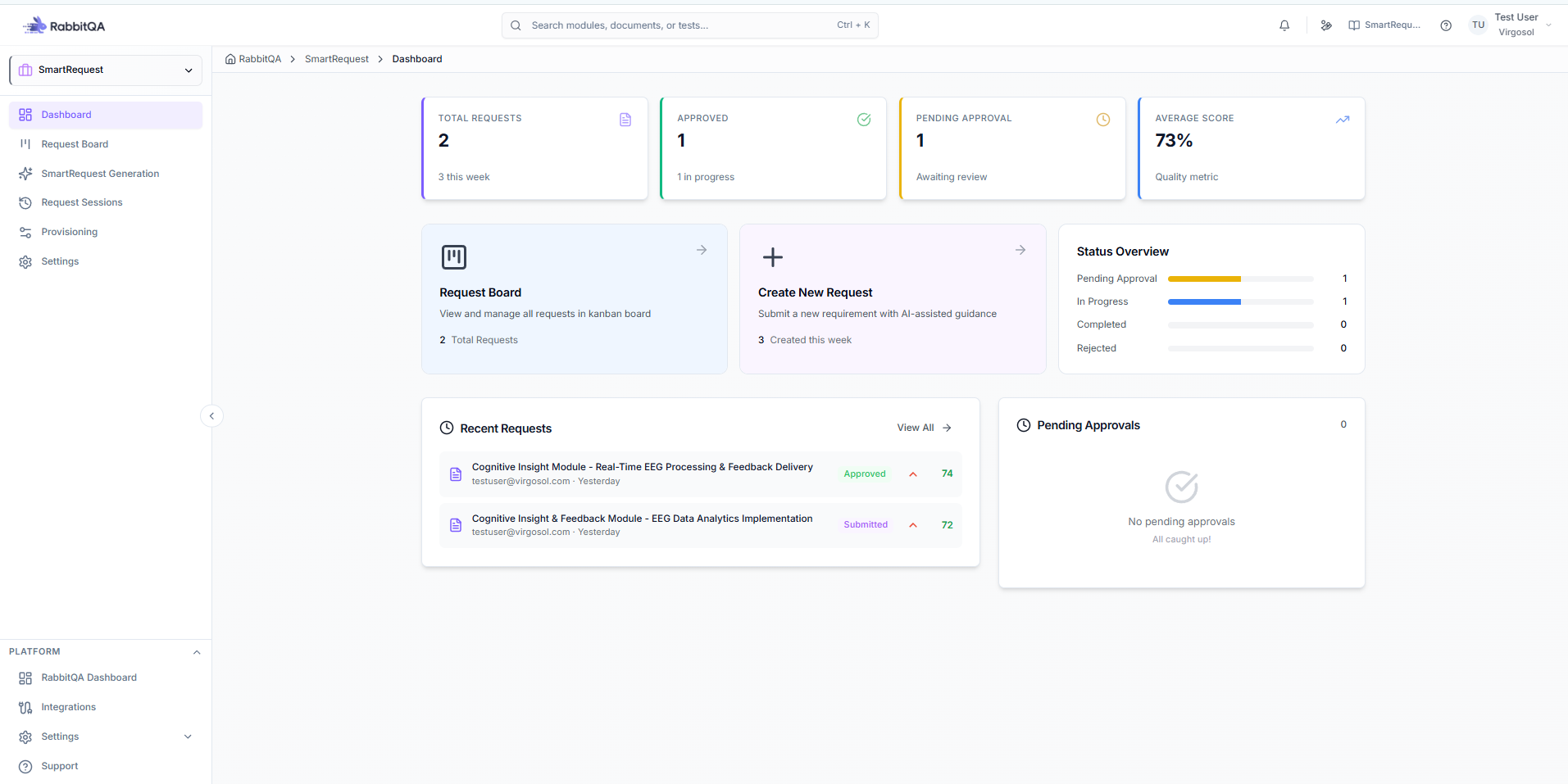Open the Create New Request card title
Viewport: 1568px width, 784px height.
click(x=816, y=292)
